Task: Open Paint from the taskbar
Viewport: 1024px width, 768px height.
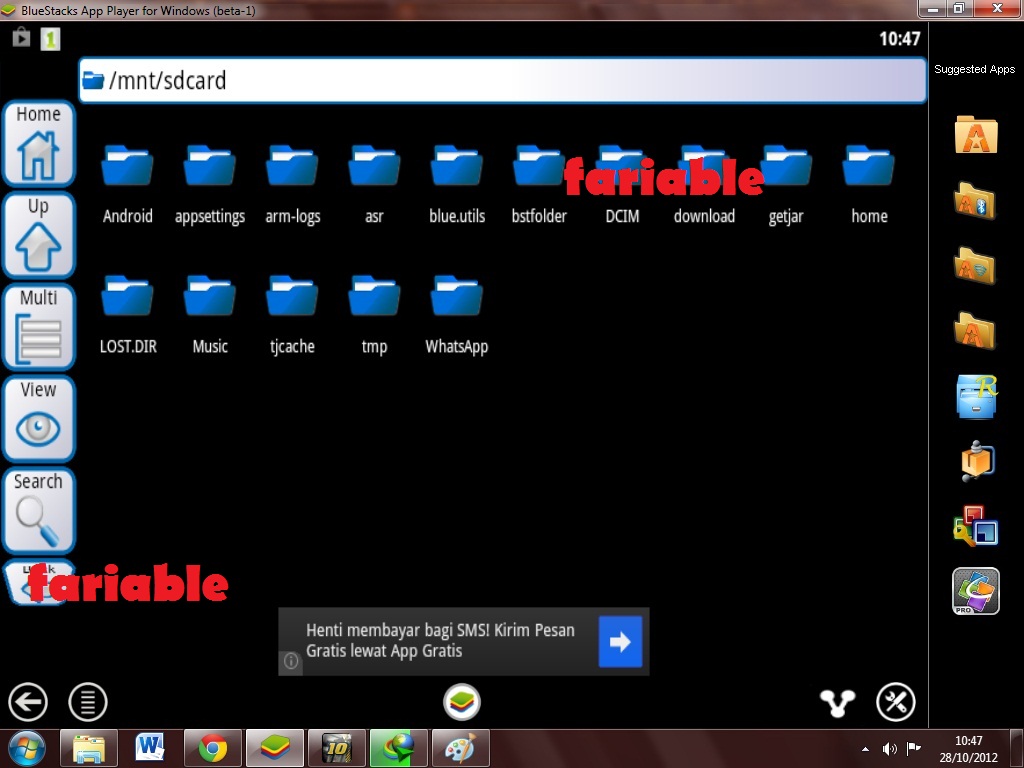Action: [460, 748]
